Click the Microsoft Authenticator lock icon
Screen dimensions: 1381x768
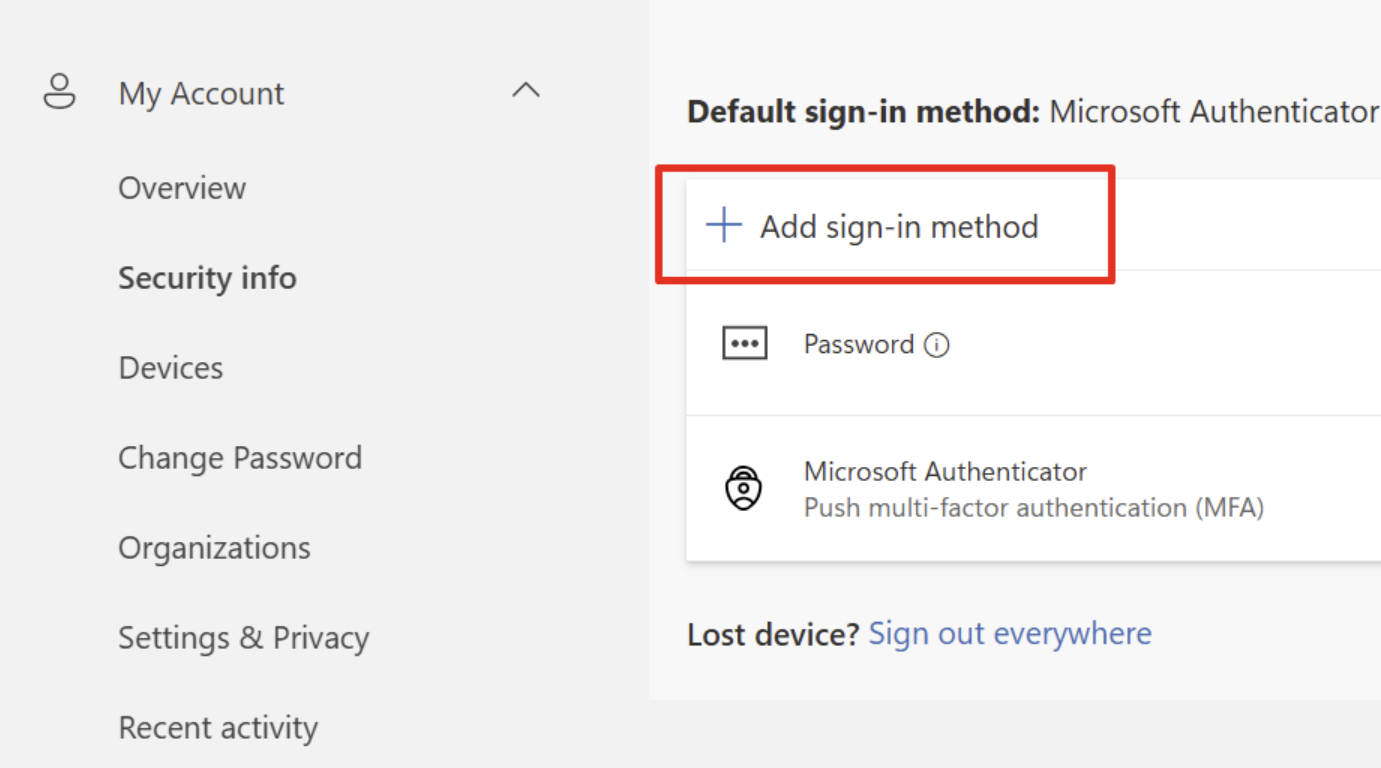pos(743,489)
